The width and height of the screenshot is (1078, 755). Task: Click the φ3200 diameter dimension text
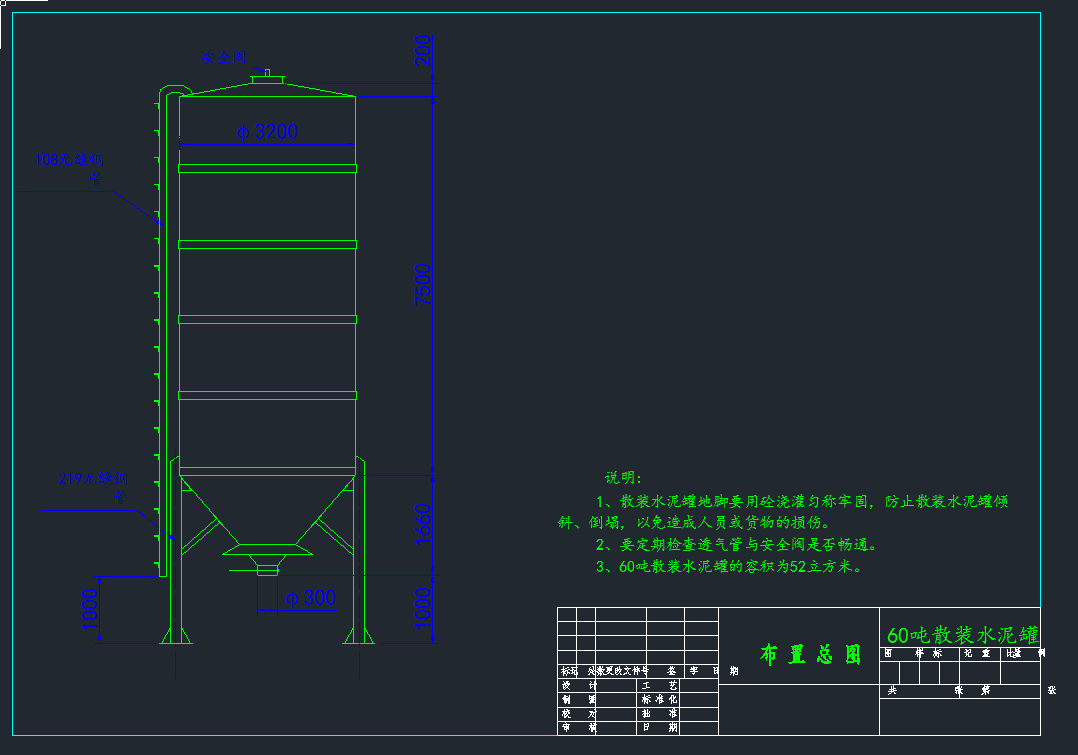point(267,131)
